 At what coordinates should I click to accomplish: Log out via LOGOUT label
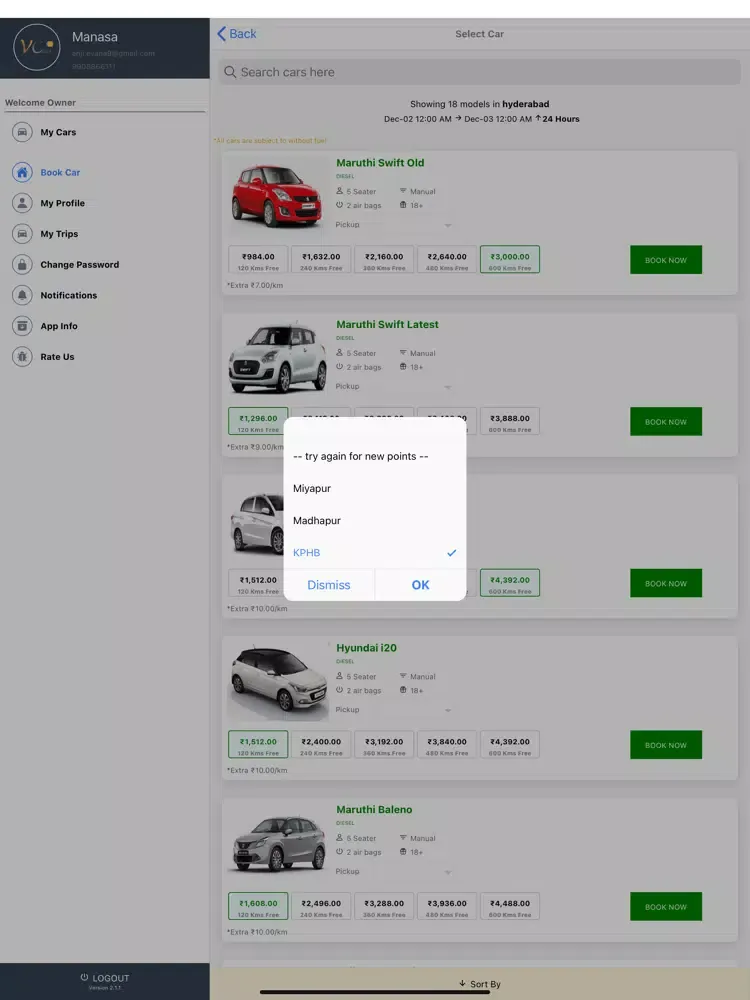111,978
